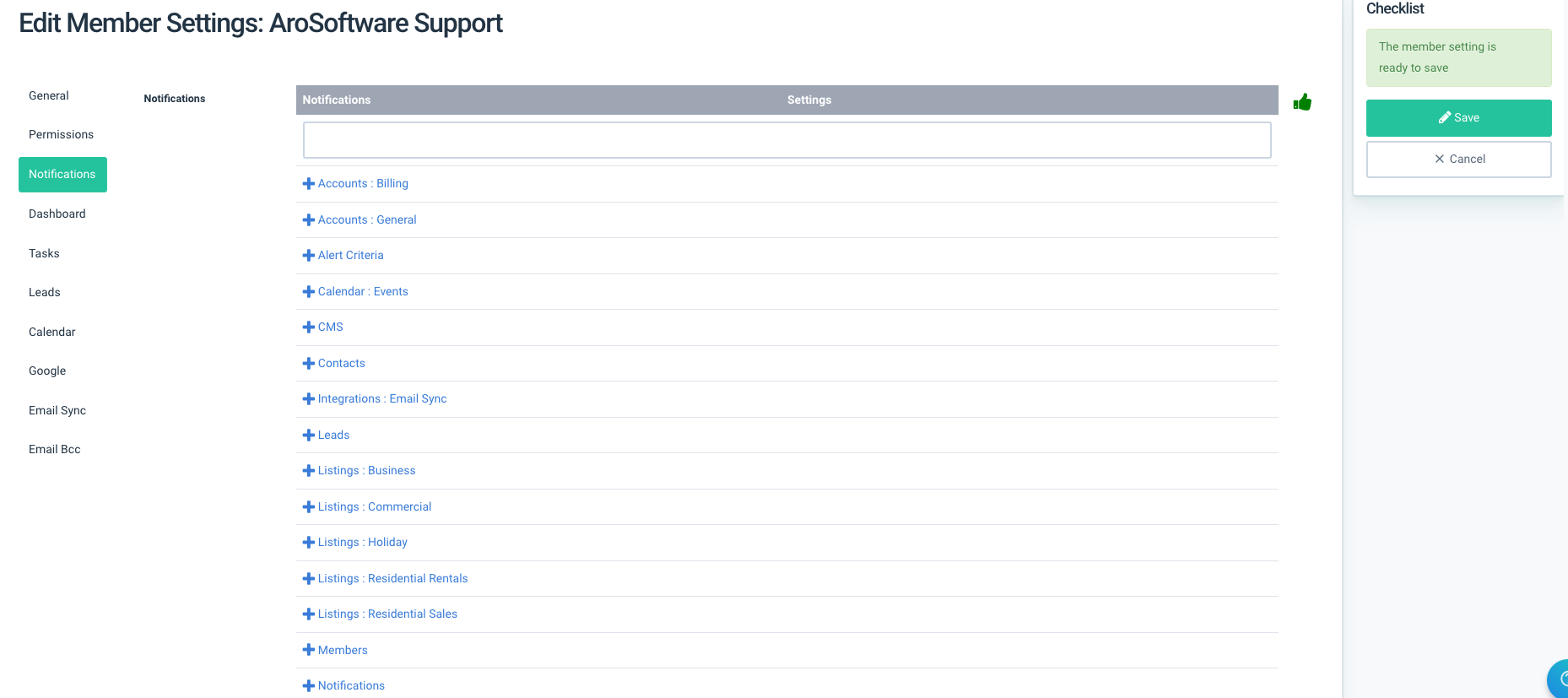Click the Accounts : Billing link text
1568x698 pixels.
click(363, 183)
